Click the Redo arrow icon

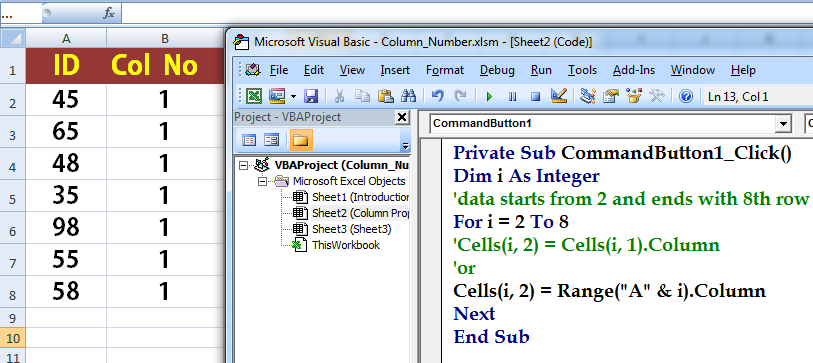460,96
